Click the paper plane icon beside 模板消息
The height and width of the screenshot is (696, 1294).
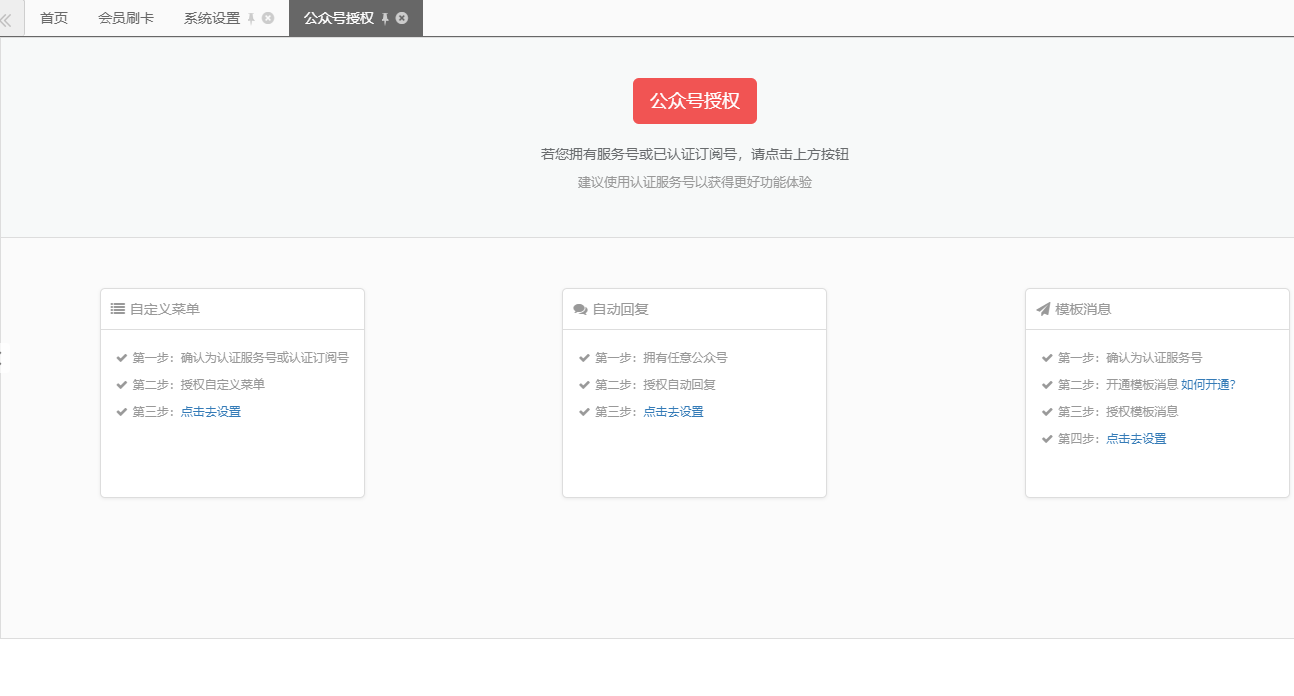click(x=1043, y=309)
